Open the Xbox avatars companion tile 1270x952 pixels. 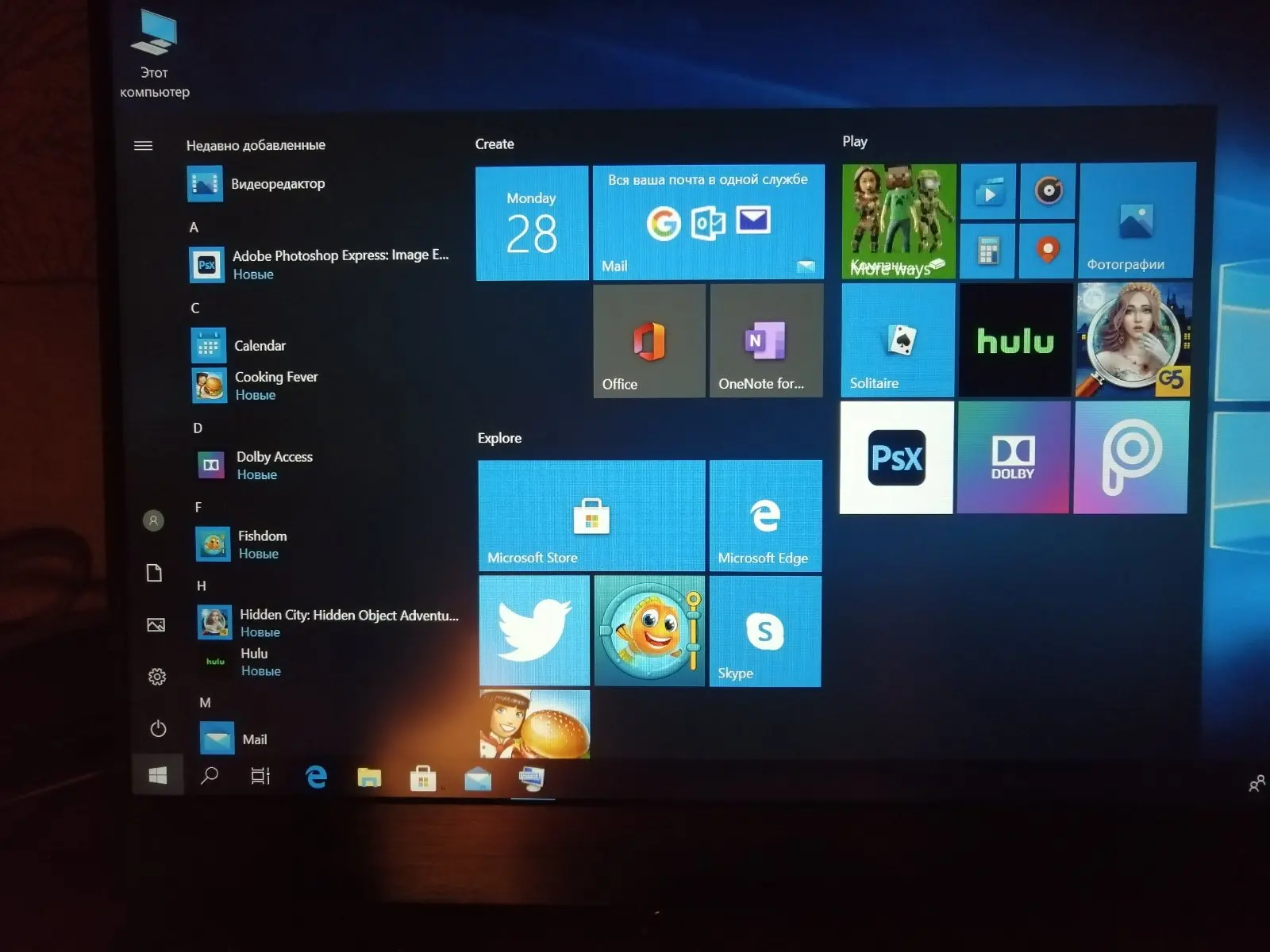[x=899, y=221]
